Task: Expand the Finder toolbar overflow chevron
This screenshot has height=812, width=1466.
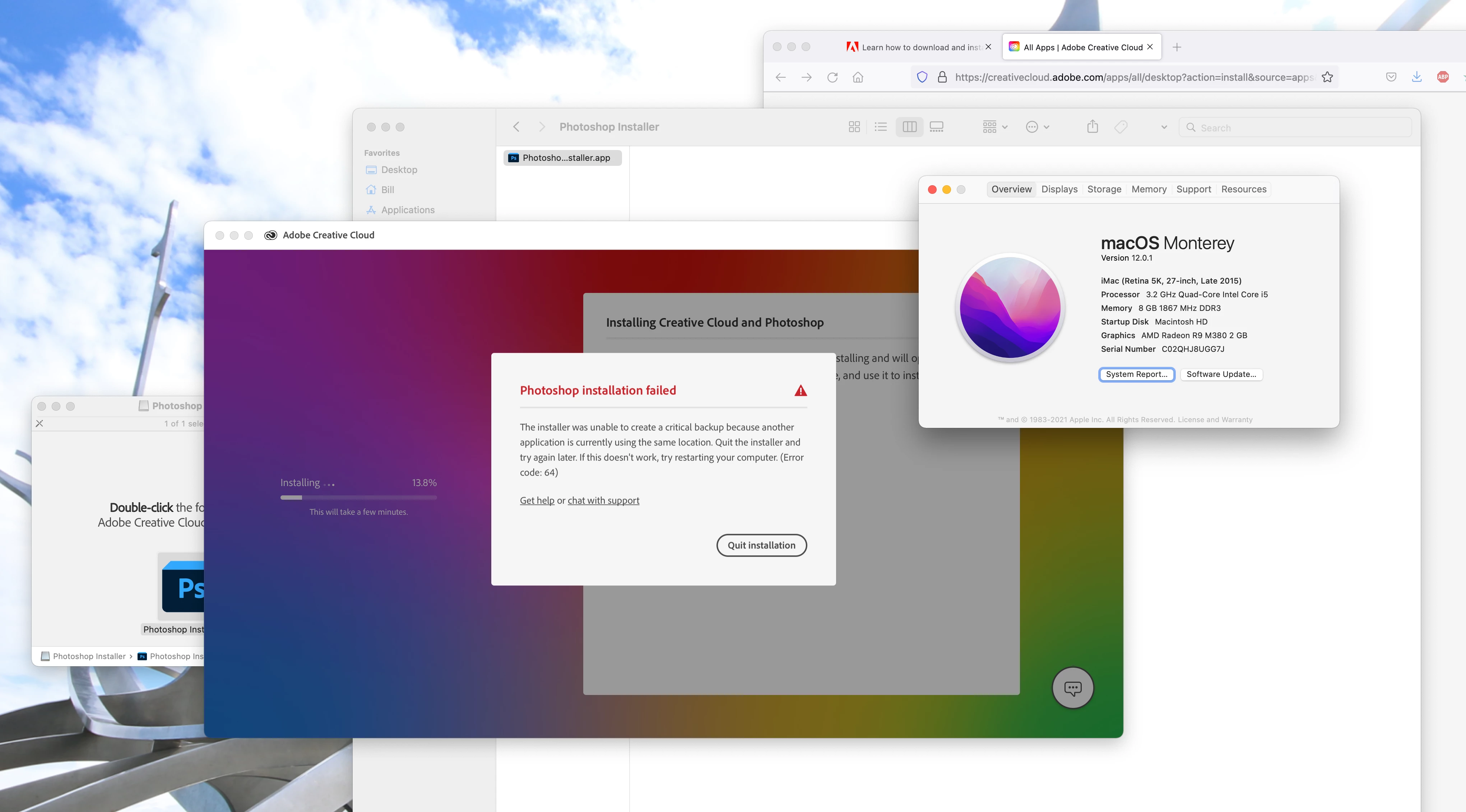Action: pyautogui.click(x=1164, y=127)
